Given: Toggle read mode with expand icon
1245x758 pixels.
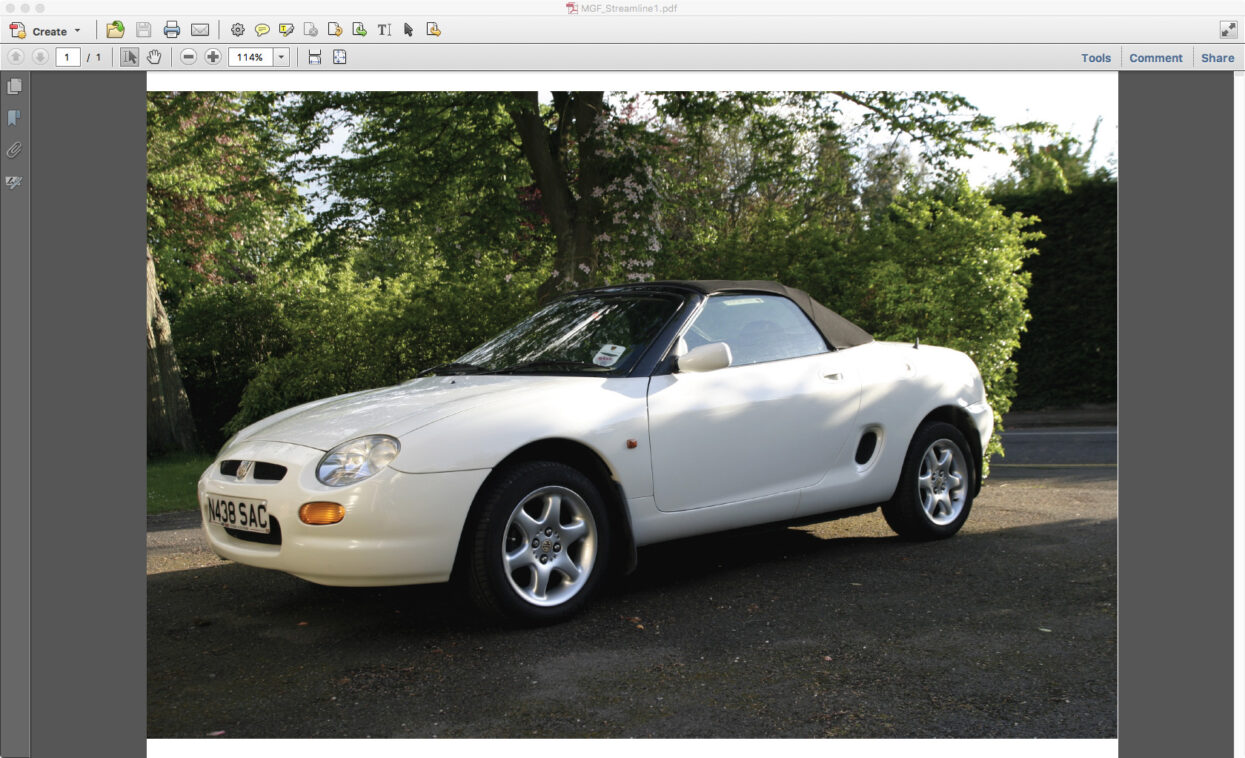Looking at the screenshot, I should pos(1228,30).
